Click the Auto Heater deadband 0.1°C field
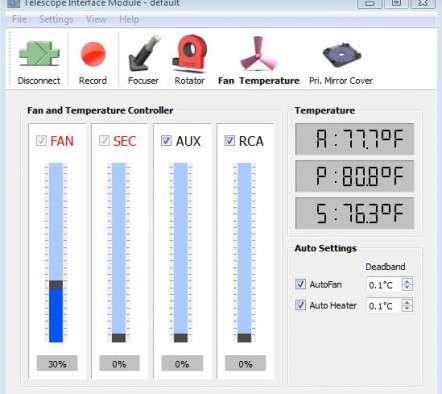The width and height of the screenshot is (442, 394). point(384,306)
